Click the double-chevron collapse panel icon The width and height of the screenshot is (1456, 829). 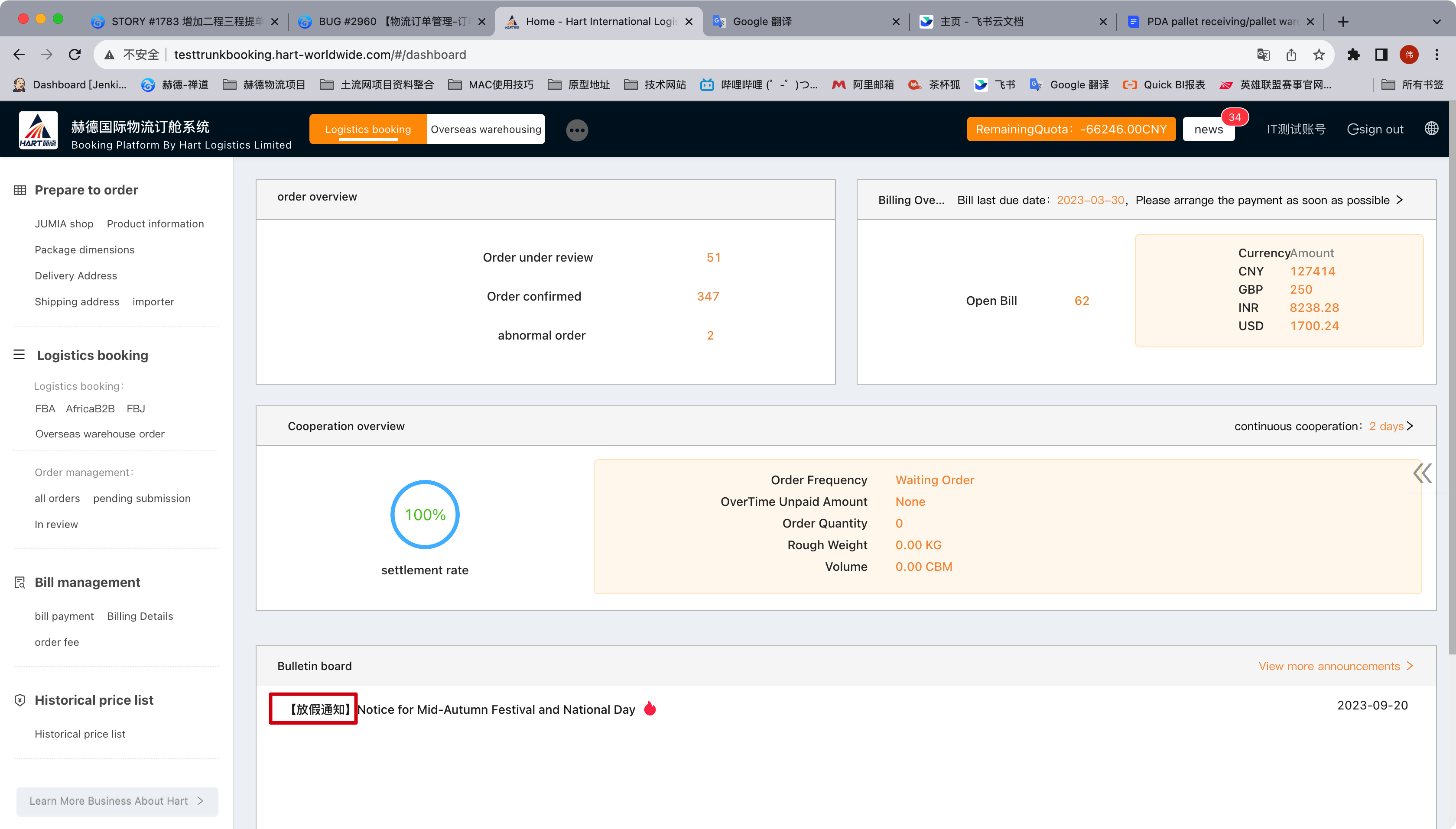[1422, 473]
